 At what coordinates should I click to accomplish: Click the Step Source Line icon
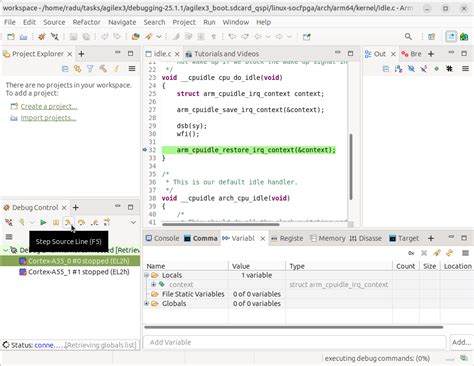click(x=68, y=222)
